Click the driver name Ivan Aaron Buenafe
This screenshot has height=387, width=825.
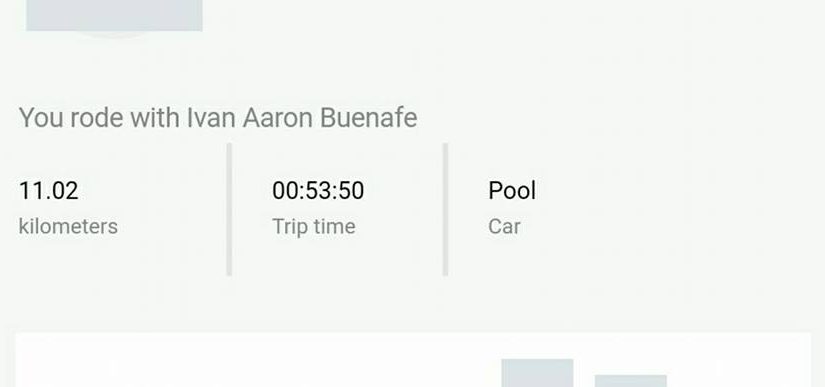pos(302,117)
